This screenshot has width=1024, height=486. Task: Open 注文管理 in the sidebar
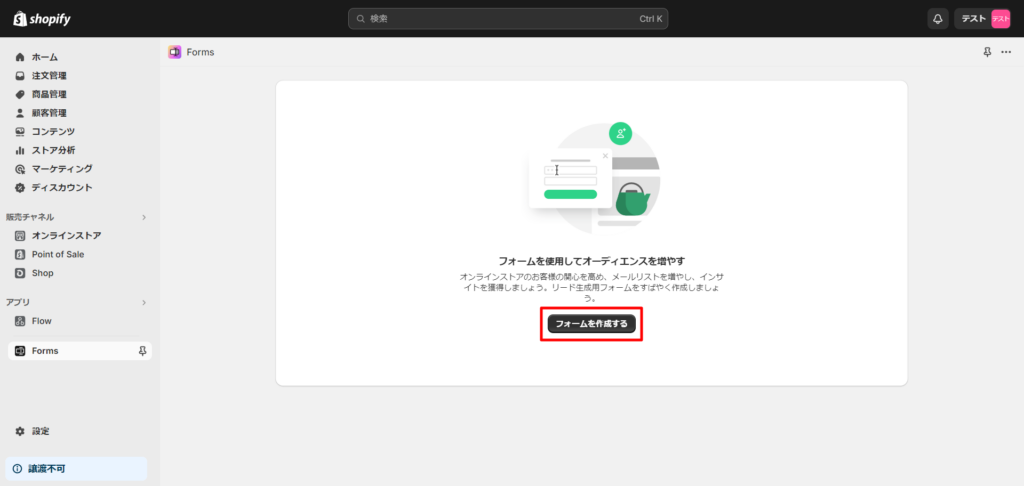(x=49, y=76)
